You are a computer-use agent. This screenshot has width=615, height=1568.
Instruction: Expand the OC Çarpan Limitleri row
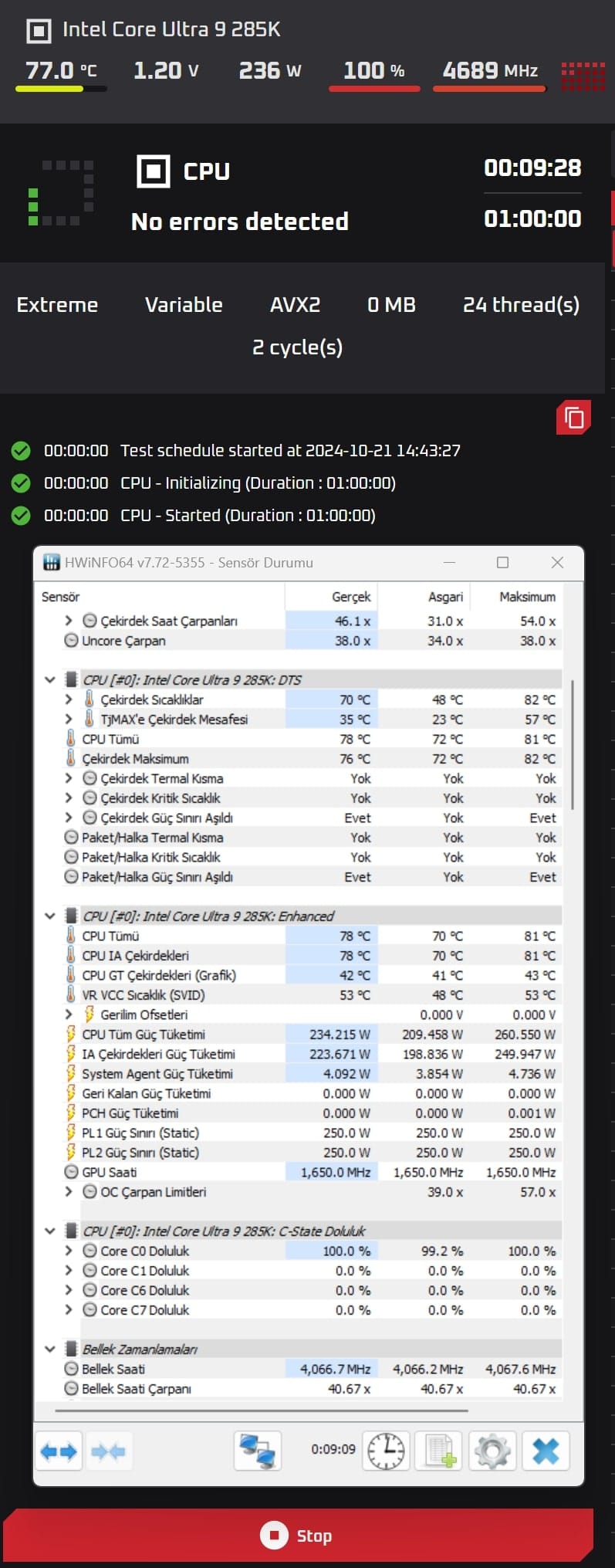(x=69, y=1192)
